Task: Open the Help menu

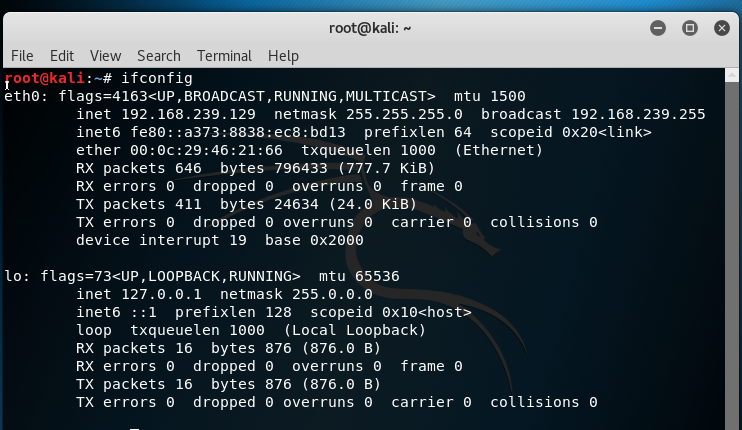Action: coord(283,56)
